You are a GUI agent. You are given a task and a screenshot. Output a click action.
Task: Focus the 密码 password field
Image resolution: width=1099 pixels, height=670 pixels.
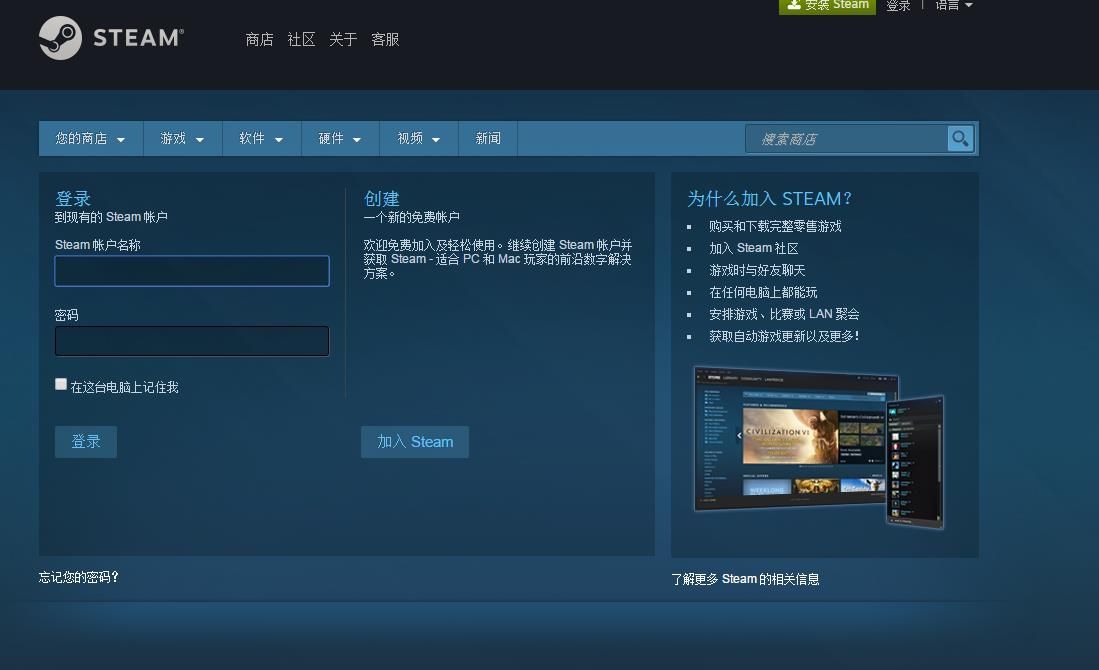point(192,341)
